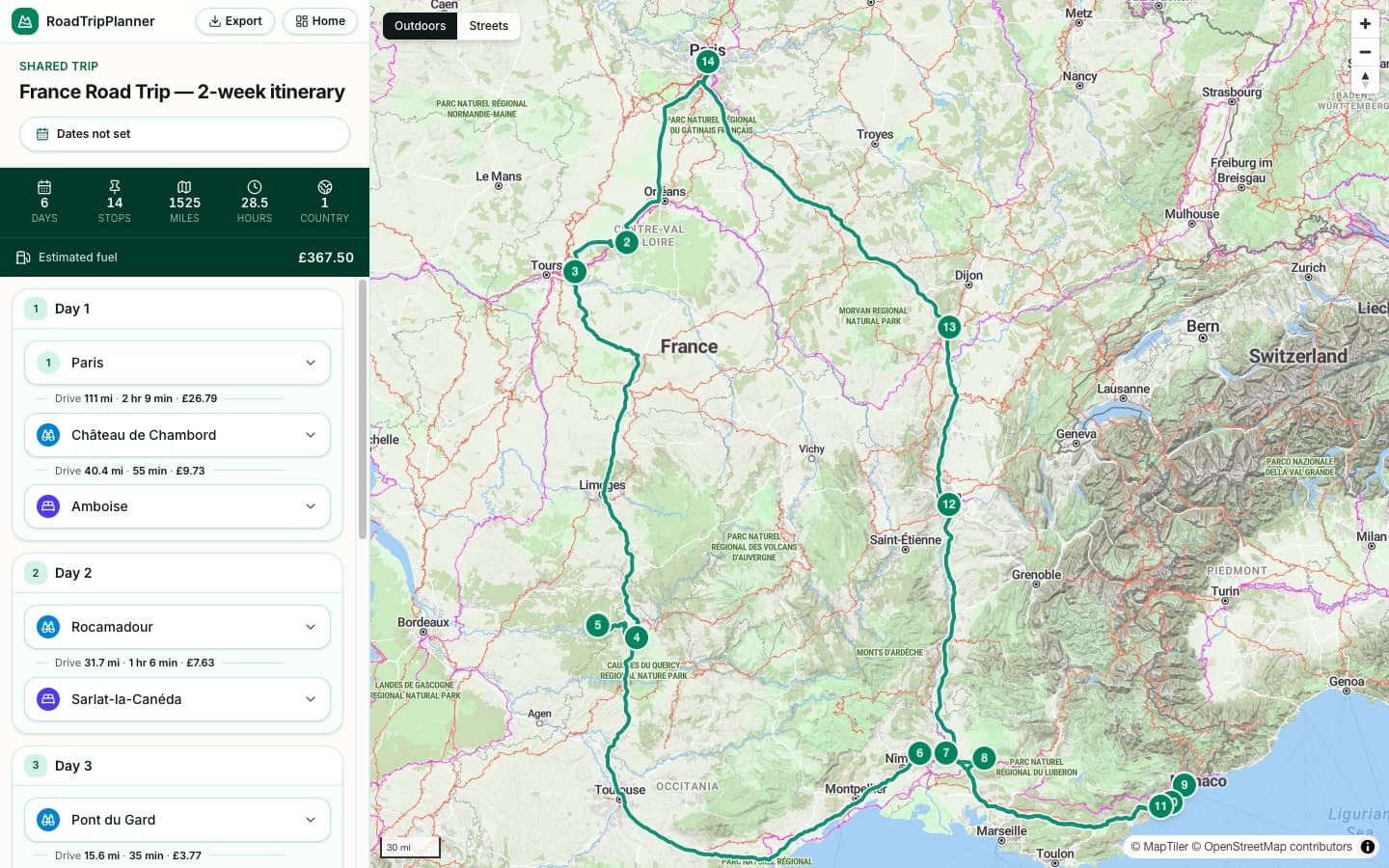Select map marker 7 on the map

[x=946, y=752]
